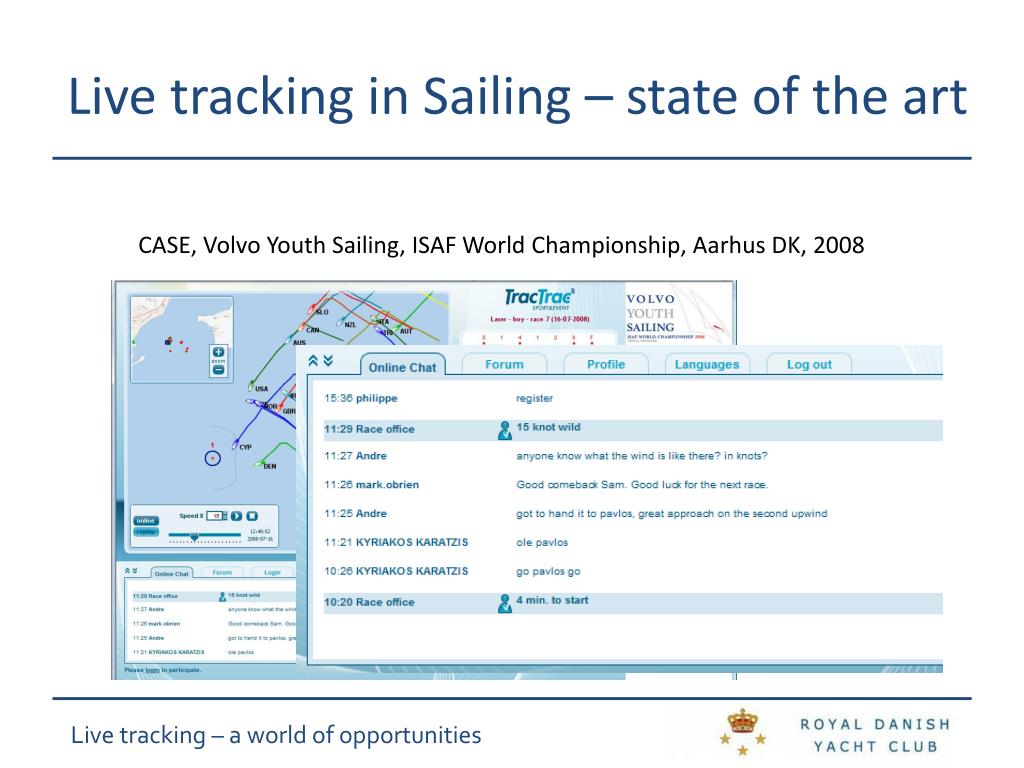Click the '11:25 Andre' chat entry
Screen dimensions: 1024x768
[355, 513]
